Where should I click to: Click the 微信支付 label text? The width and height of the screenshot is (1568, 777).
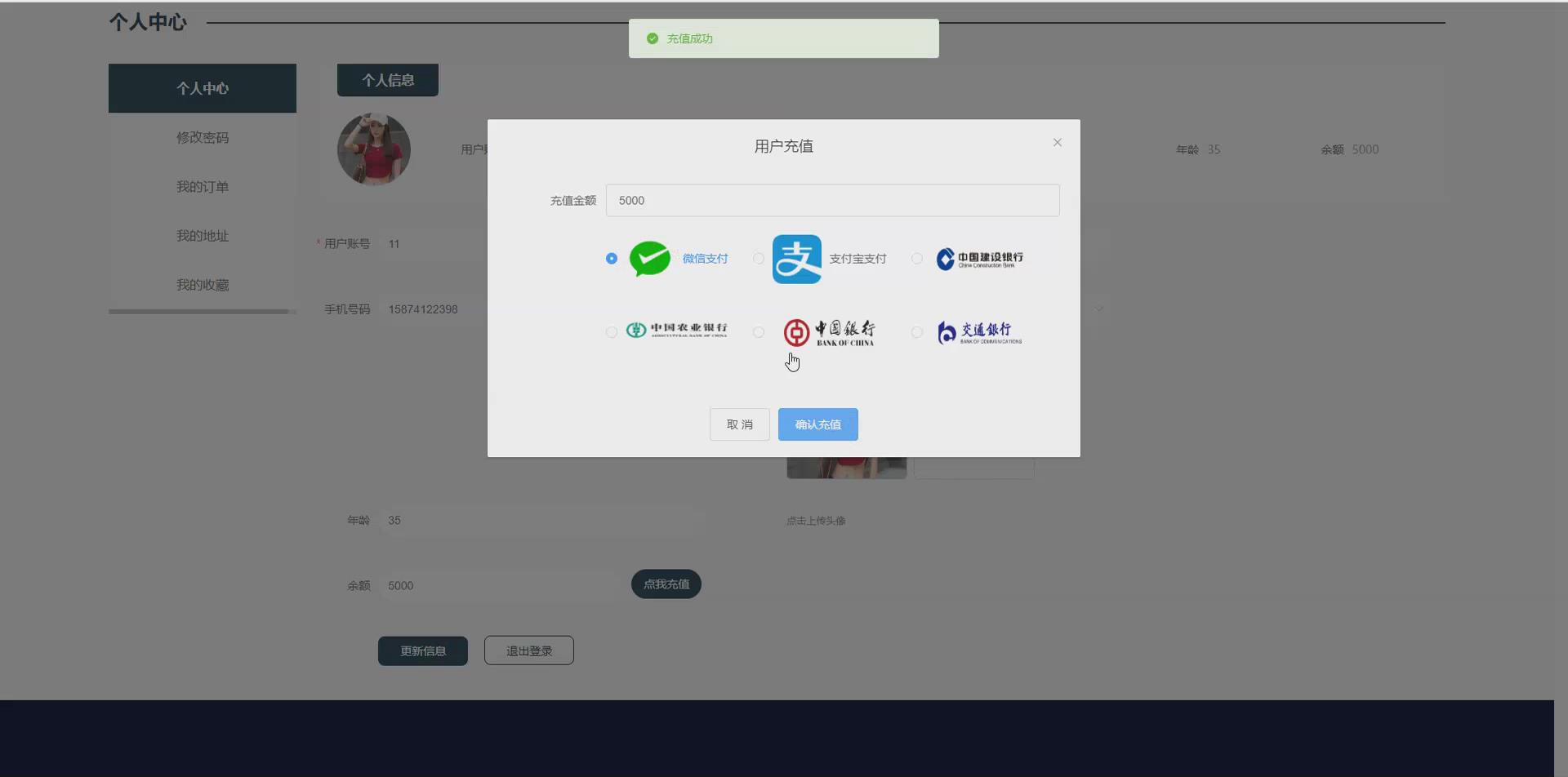(705, 259)
